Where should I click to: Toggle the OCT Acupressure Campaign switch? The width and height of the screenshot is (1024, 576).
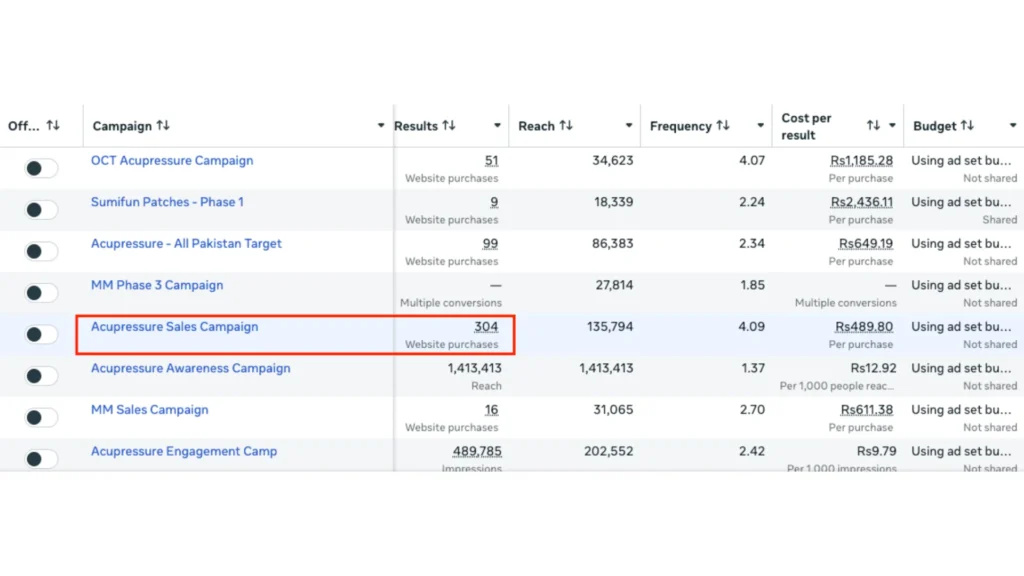pyautogui.click(x=41, y=168)
